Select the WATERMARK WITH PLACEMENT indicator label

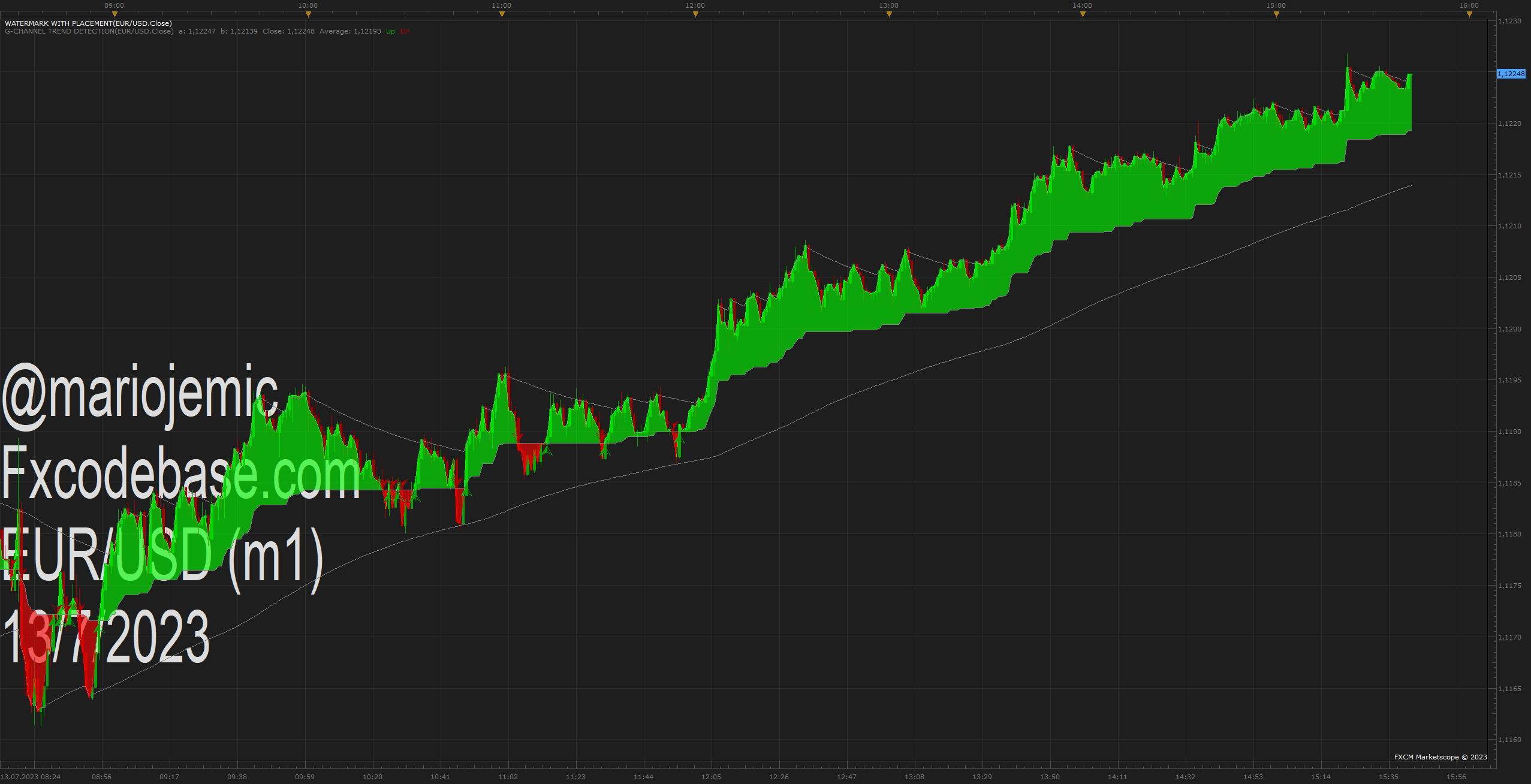coord(88,23)
